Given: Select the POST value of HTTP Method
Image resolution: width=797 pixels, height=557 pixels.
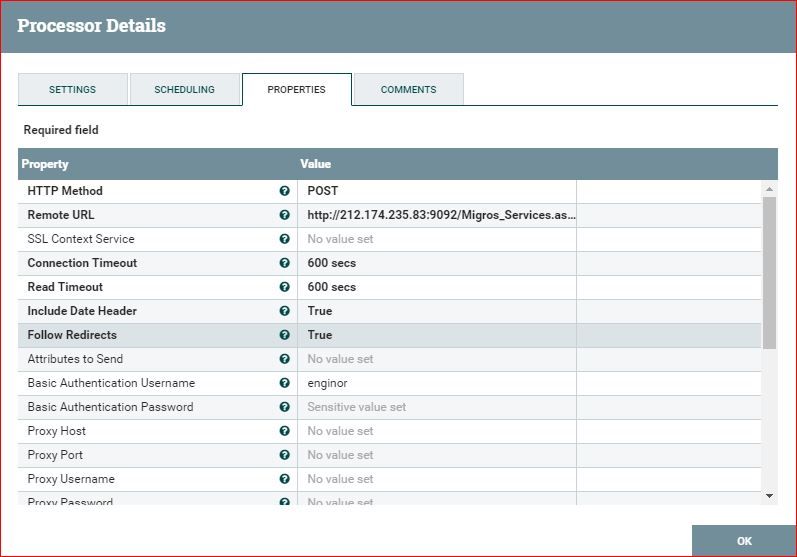Looking at the screenshot, I should tap(323, 191).
